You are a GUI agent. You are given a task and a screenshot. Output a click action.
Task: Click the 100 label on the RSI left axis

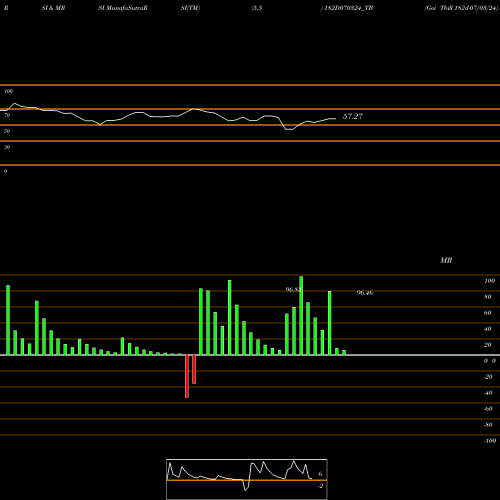point(8,91)
